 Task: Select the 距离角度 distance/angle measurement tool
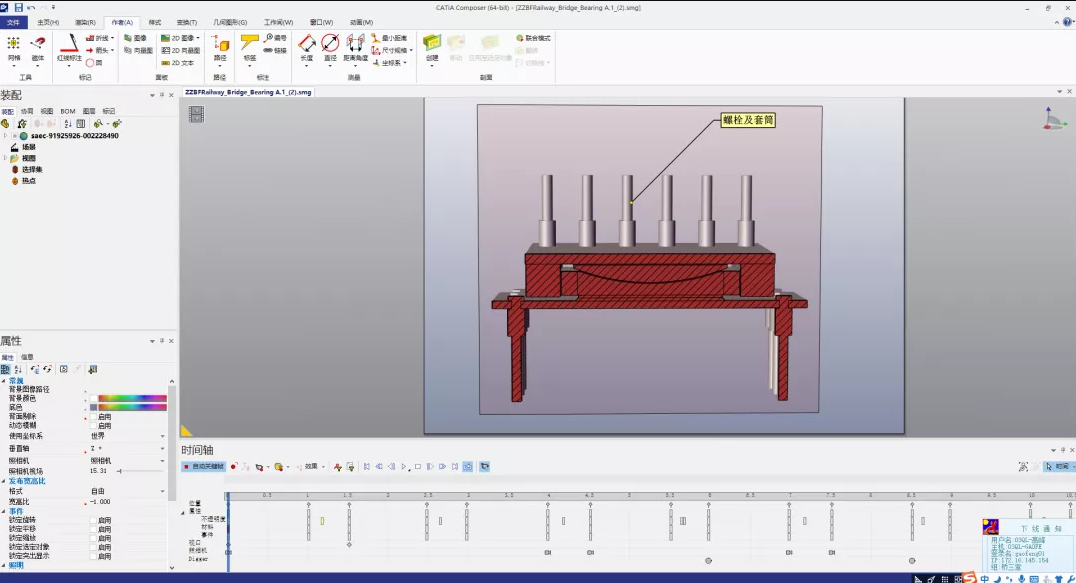tap(355, 49)
